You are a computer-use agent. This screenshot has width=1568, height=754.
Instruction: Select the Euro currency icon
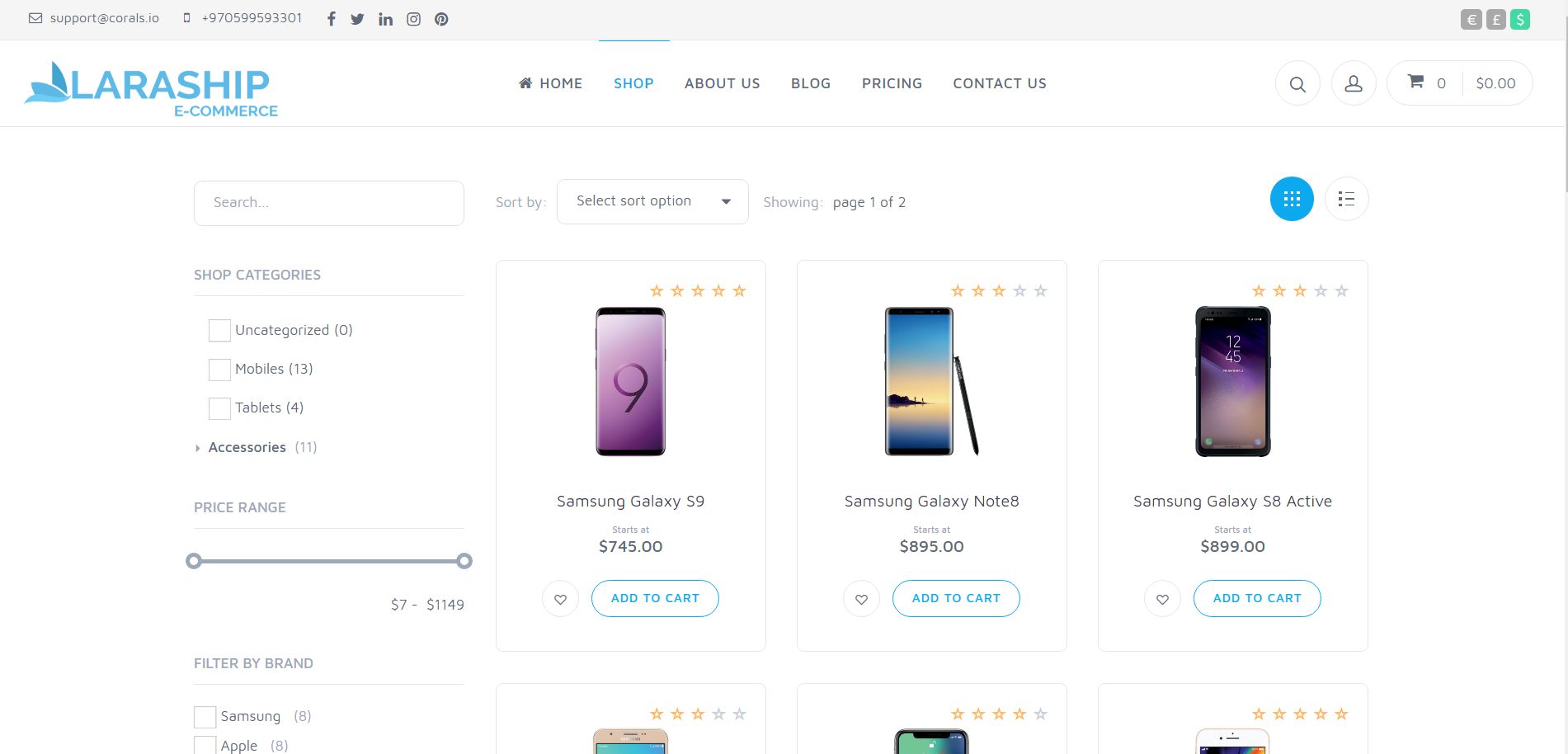coord(1471,20)
